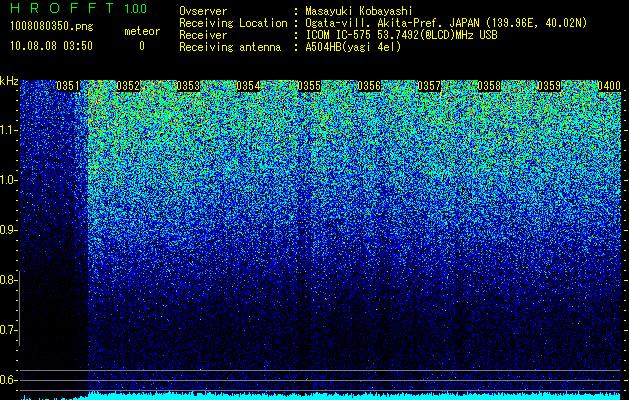Click the kHz axis unit label

tap(9, 81)
